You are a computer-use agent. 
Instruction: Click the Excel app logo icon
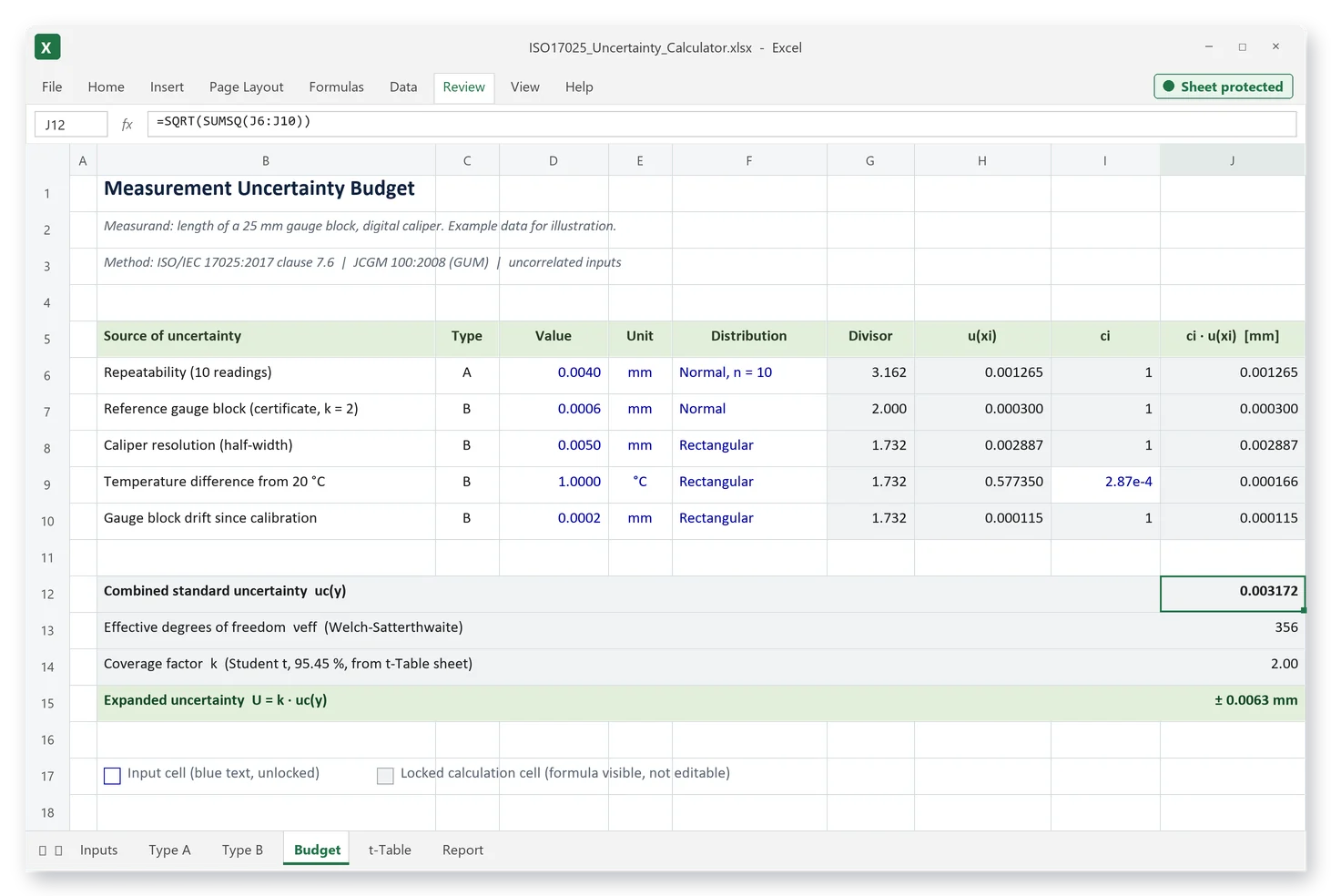pos(47,47)
